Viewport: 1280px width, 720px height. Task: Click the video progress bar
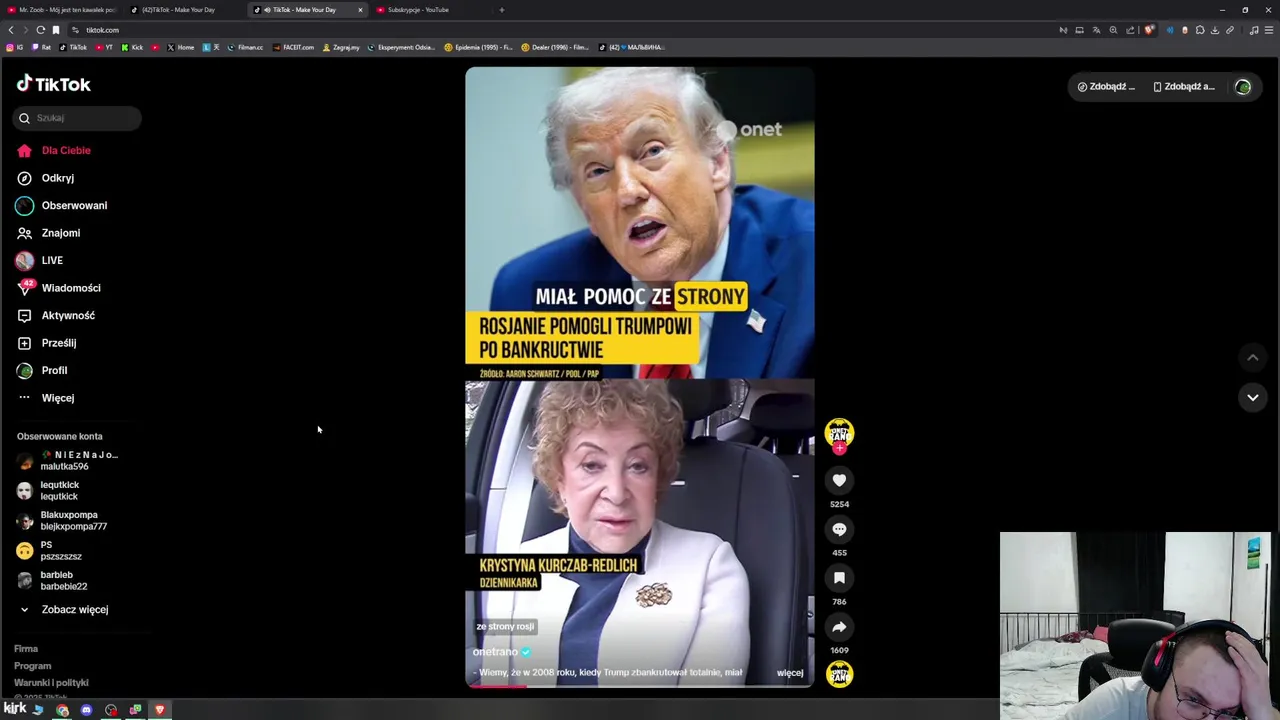pos(640,686)
